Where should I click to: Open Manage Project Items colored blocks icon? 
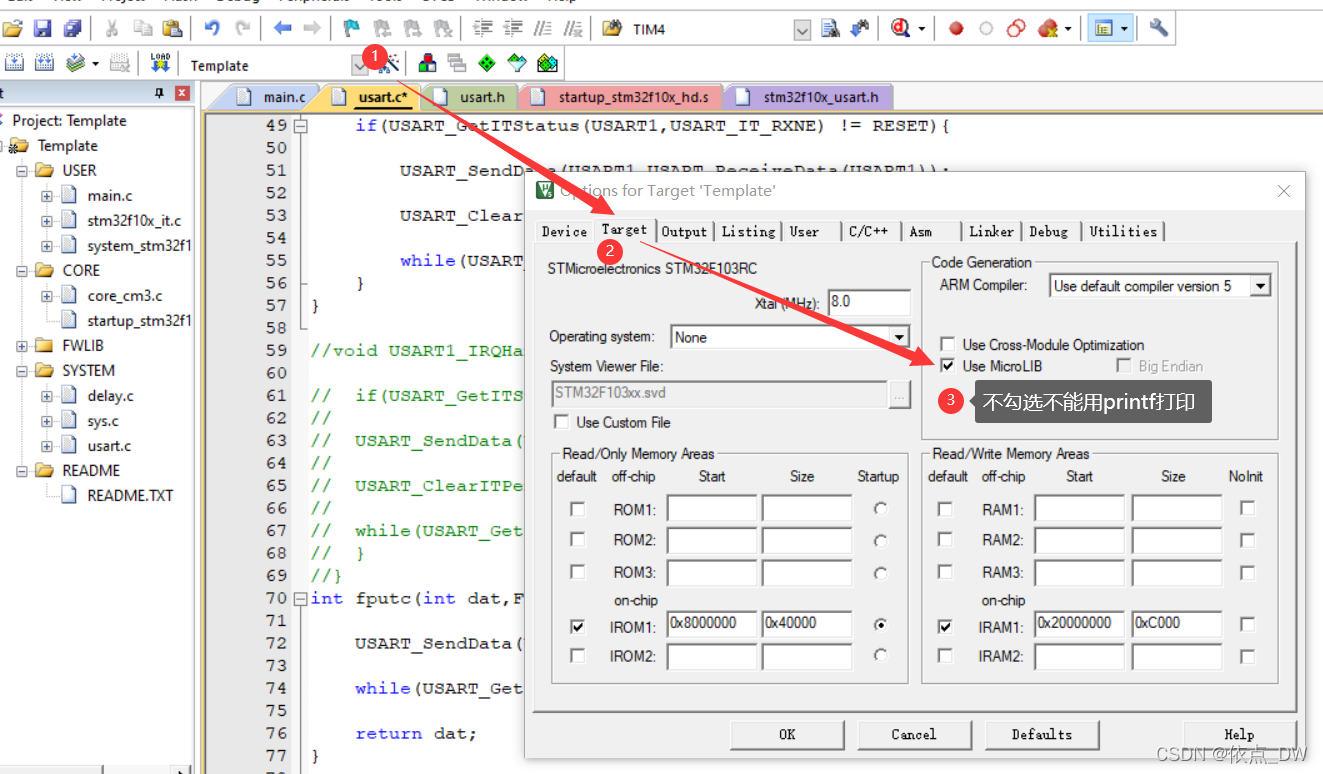pyautogui.click(x=428, y=64)
